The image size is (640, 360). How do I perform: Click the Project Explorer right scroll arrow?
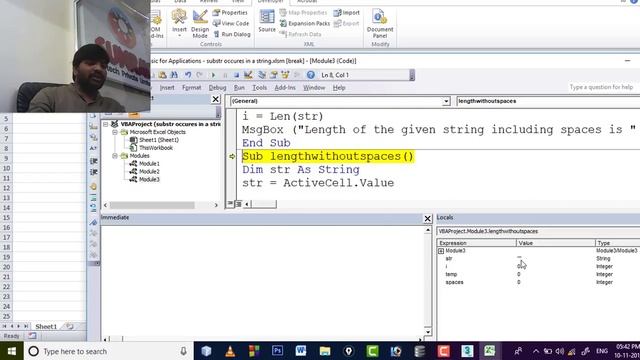(x=216, y=205)
